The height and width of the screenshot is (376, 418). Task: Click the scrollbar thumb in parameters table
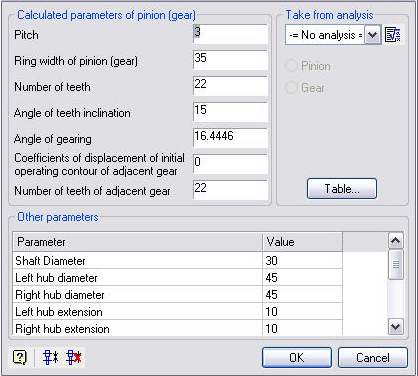pyautogui.click(x=396, y=265)
